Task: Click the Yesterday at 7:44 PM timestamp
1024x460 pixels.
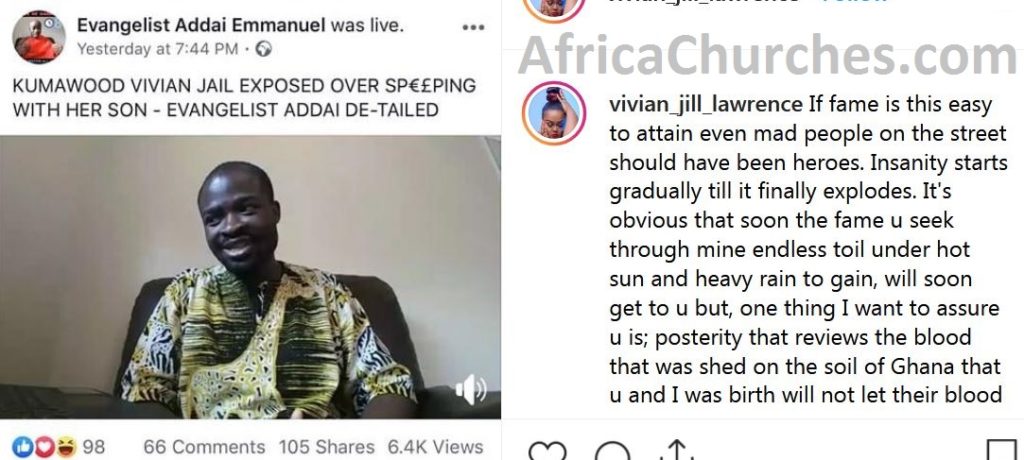Action: point(157,49)
